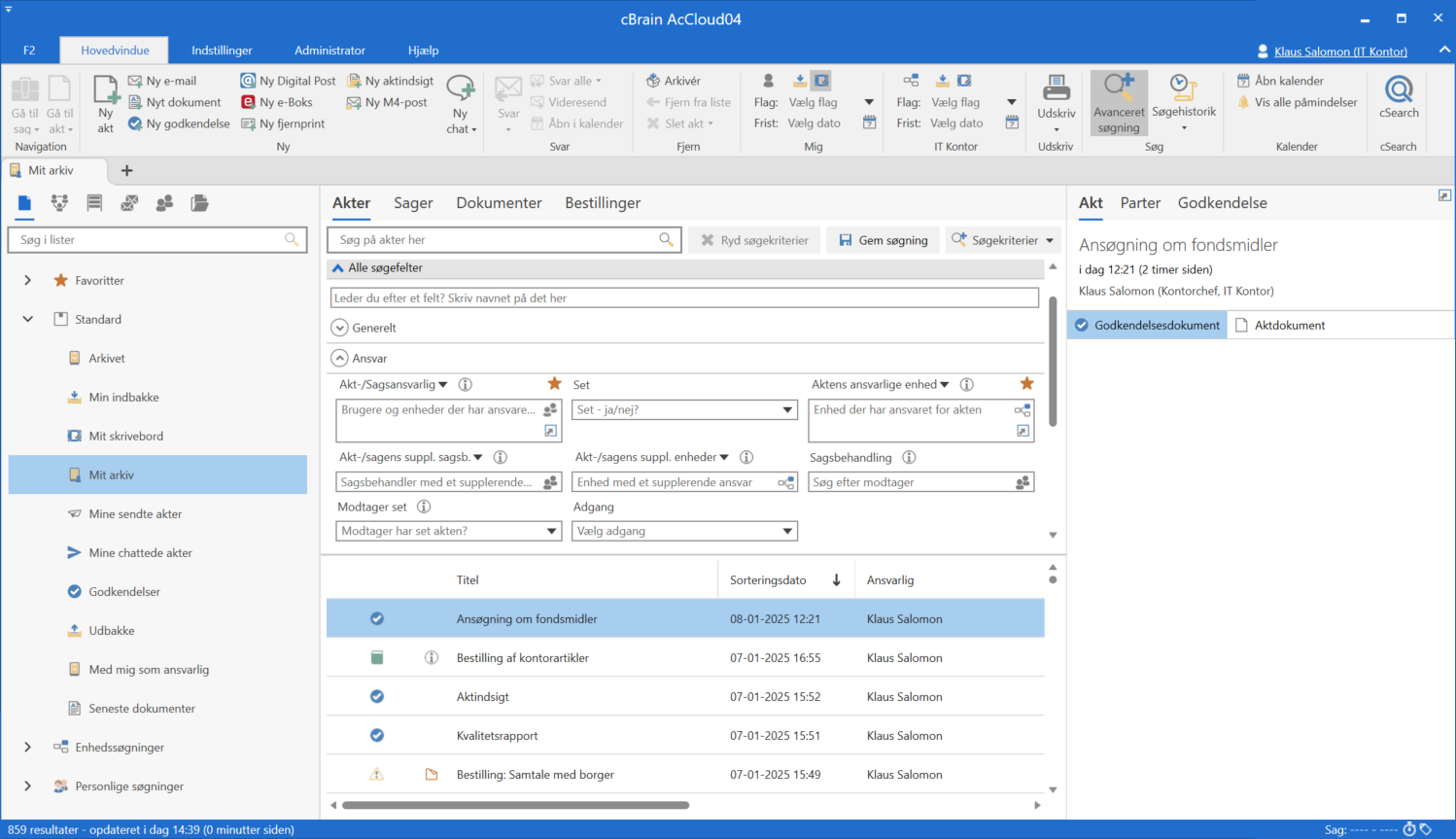This screenshot has height=839, width=1456.
Task: Switch to the Dokumenter tab
Action: [x=499, y=203]
